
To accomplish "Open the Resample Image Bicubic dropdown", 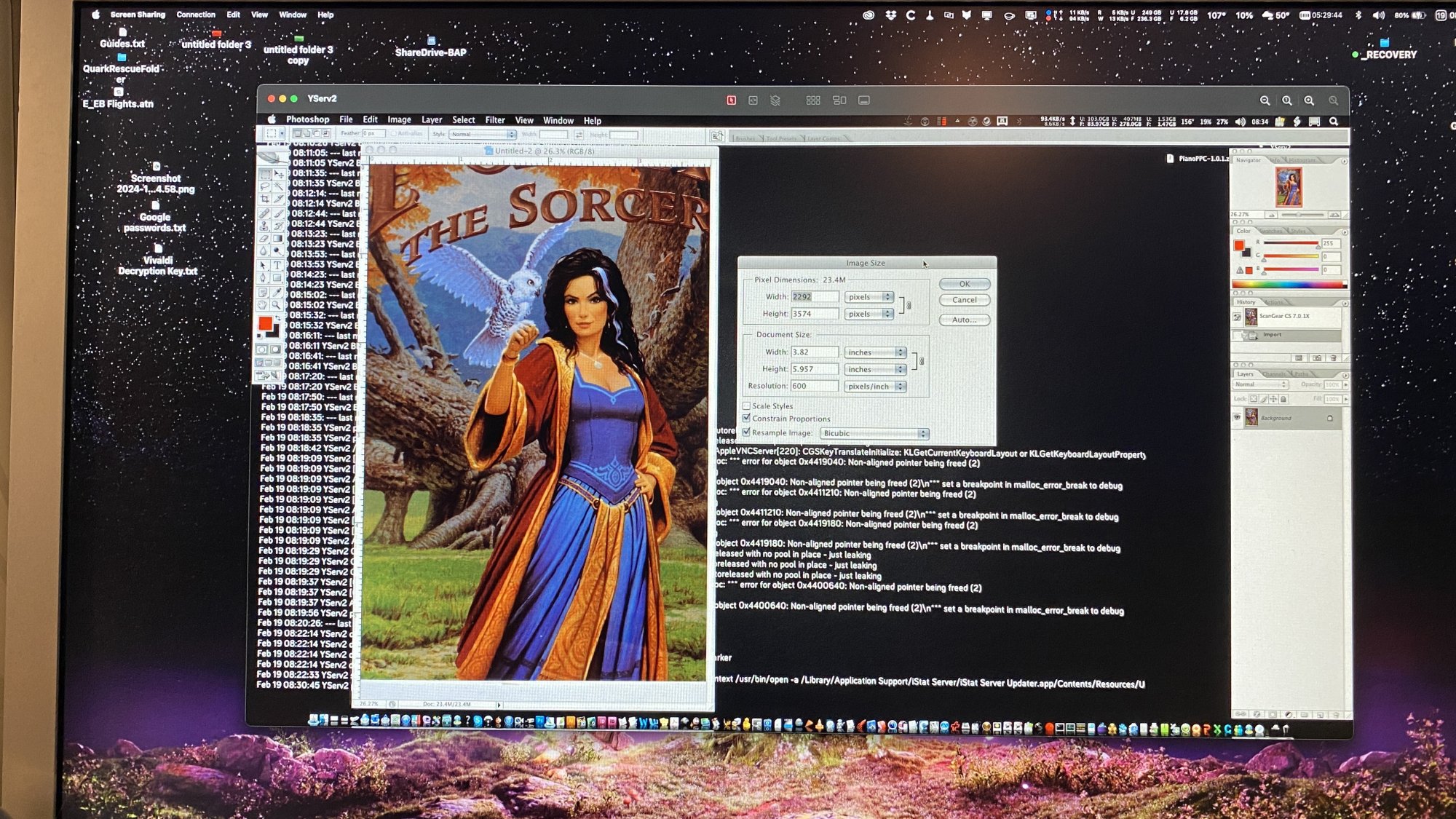I will (x=874, y=433).
